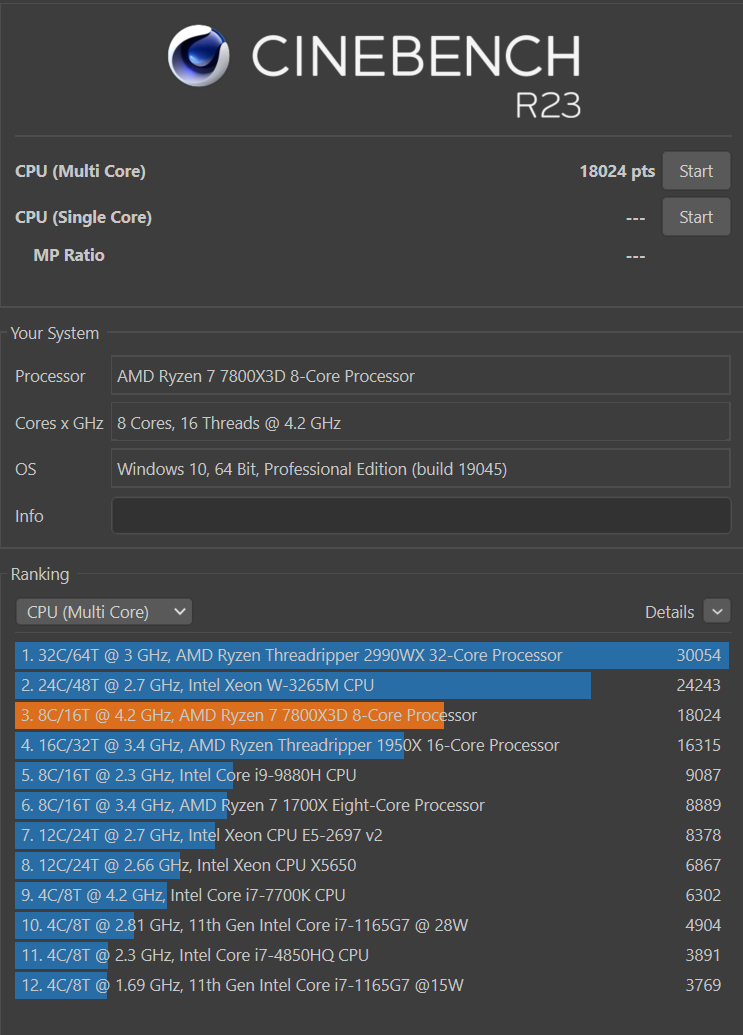Image resolution: width=743 pixels, height=1035 pixels.
Task: Click the 24243 score value
Action: 699,685
